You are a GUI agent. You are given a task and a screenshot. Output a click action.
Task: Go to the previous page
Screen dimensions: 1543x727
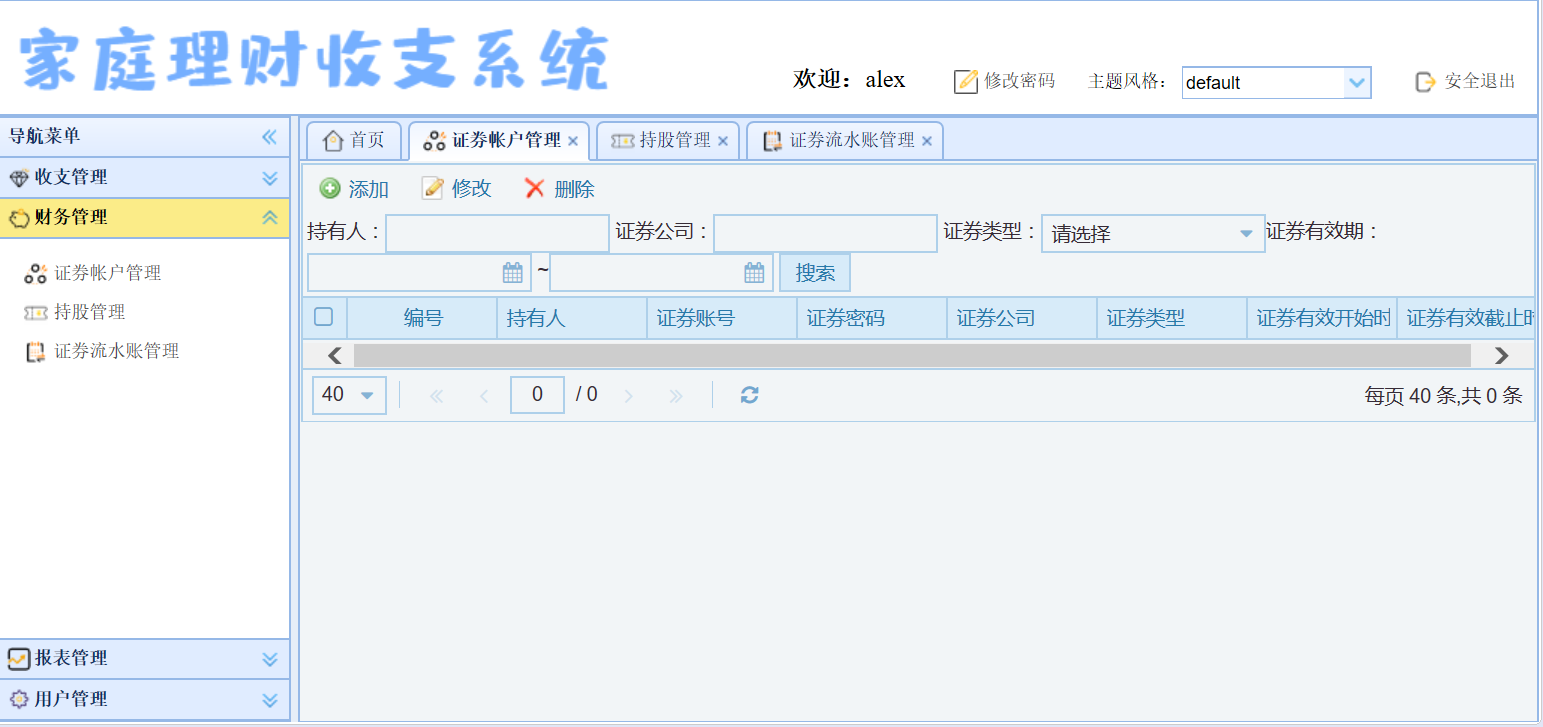point(484,396)
